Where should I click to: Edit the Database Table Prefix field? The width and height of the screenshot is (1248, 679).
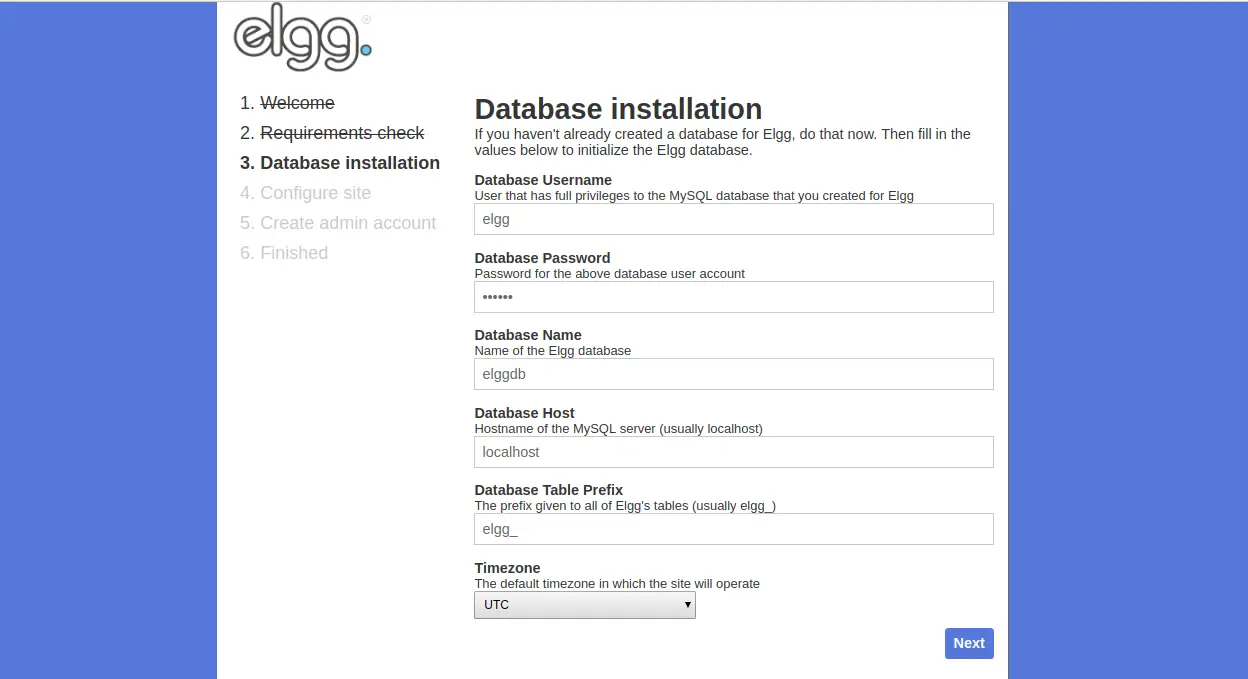(x=734, y=529)
